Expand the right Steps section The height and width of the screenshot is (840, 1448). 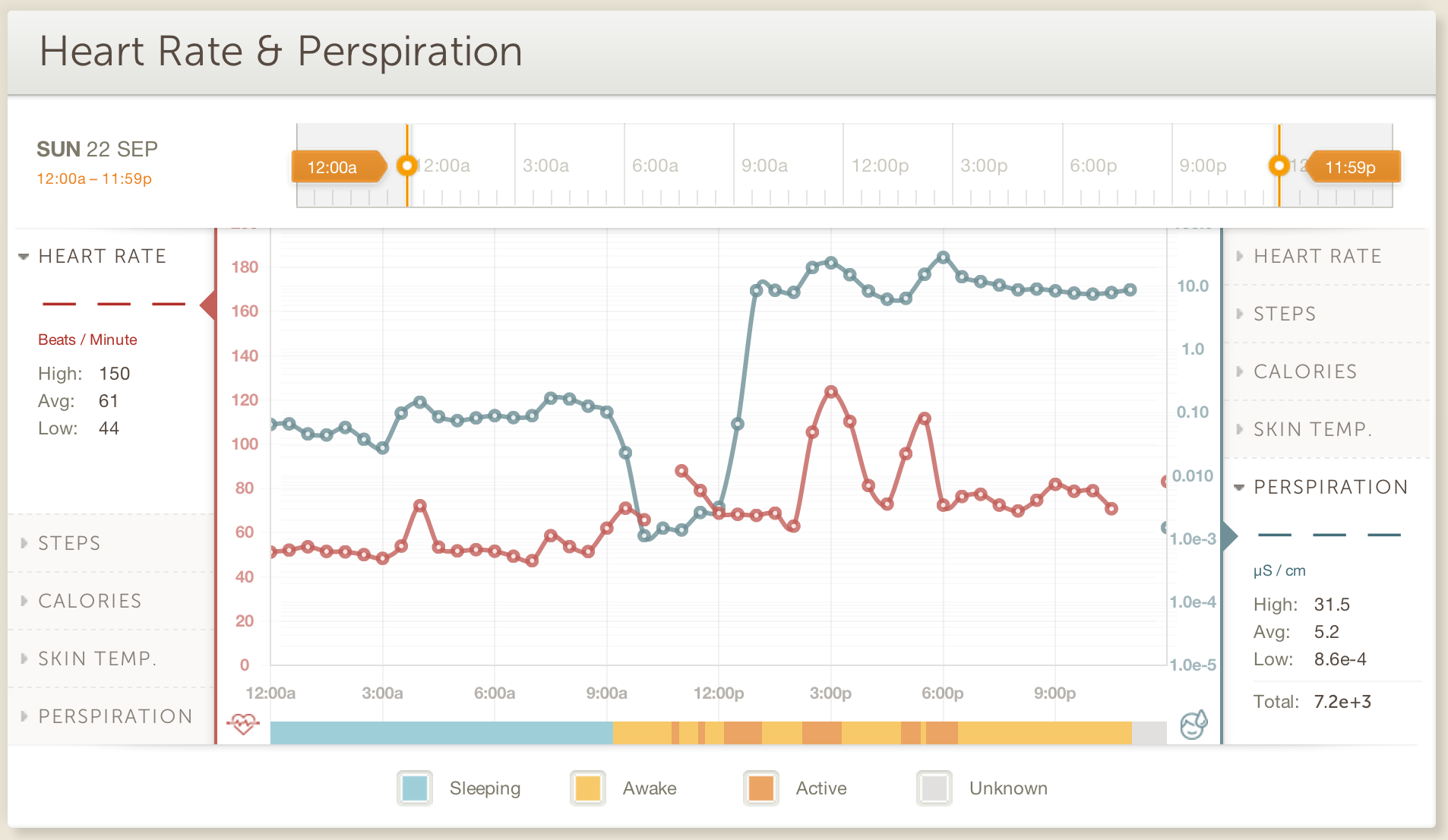[x=1284, y=314]
